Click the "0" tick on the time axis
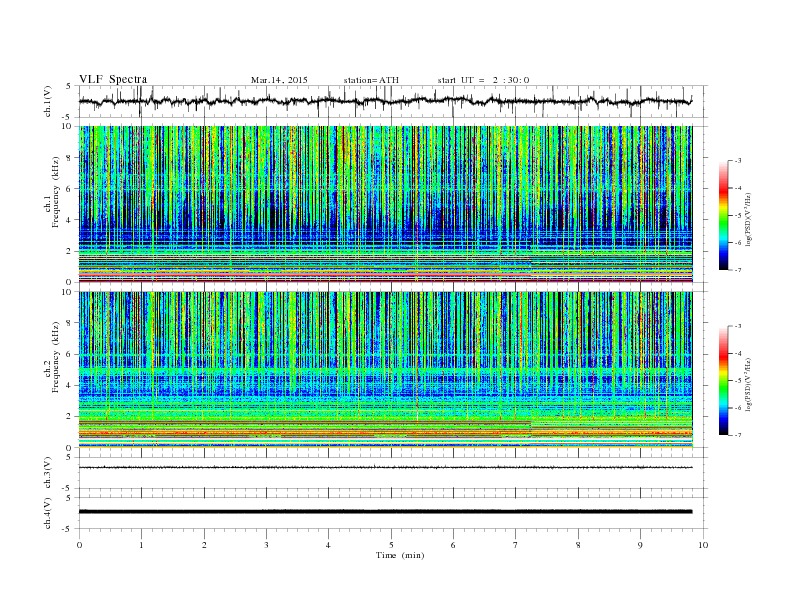The width and height of the screenshot is (792, 612). click(x=79, y=545)
